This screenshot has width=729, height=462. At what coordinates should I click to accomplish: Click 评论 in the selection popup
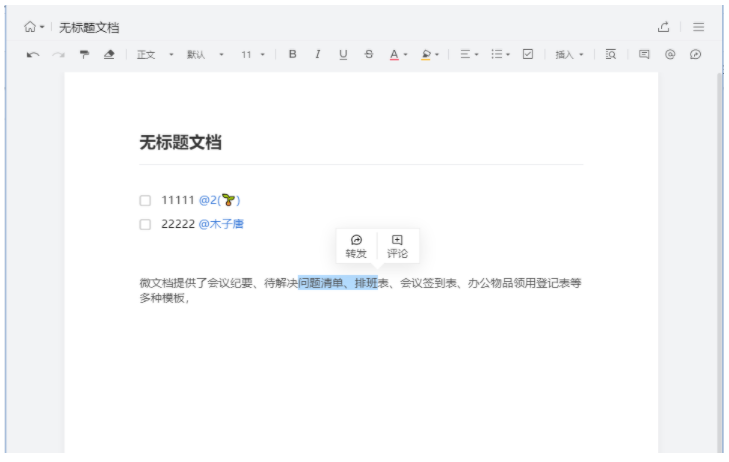click(397, 246)
